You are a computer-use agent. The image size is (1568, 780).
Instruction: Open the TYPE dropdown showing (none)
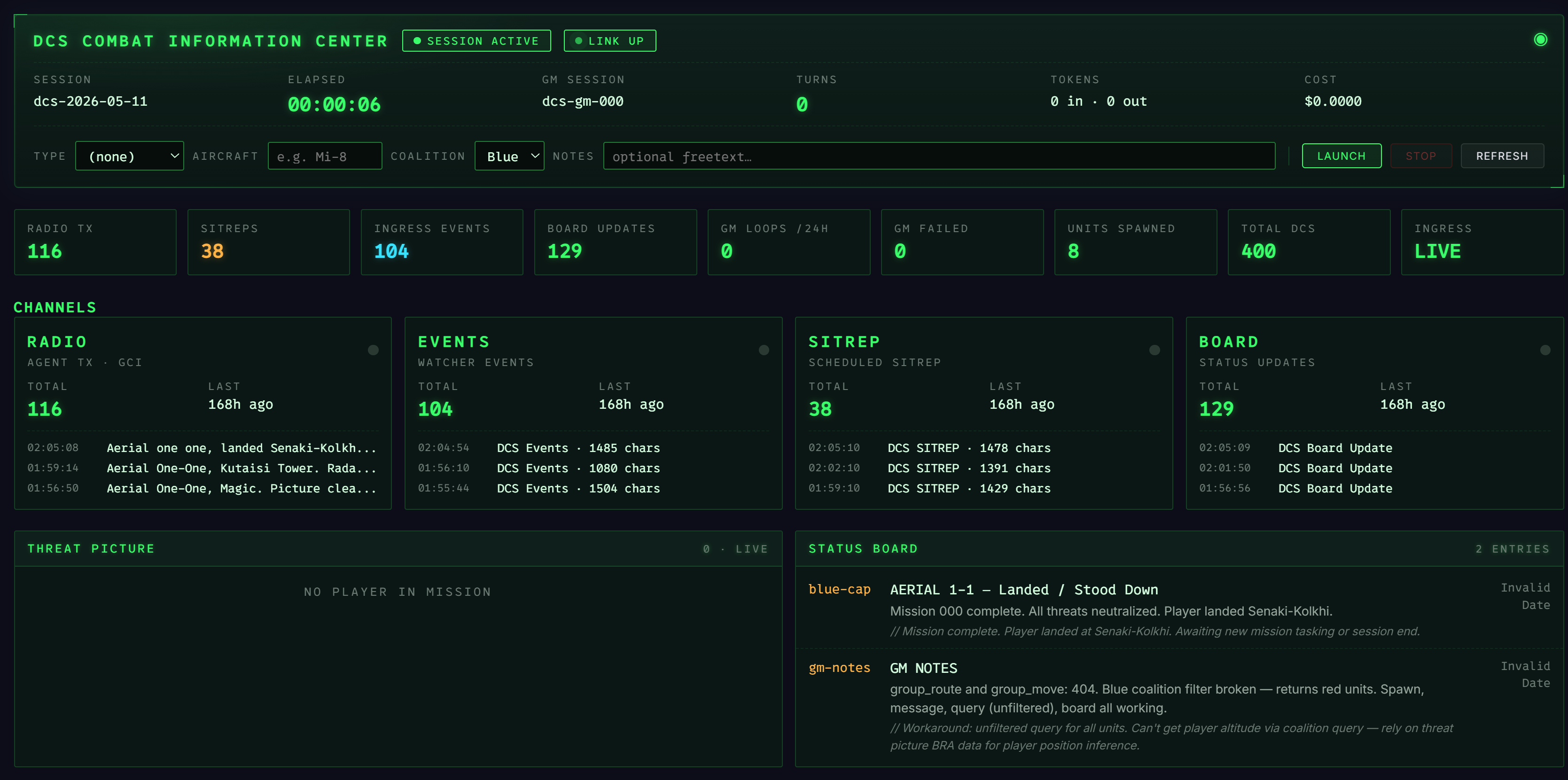[x=130, y=156]
